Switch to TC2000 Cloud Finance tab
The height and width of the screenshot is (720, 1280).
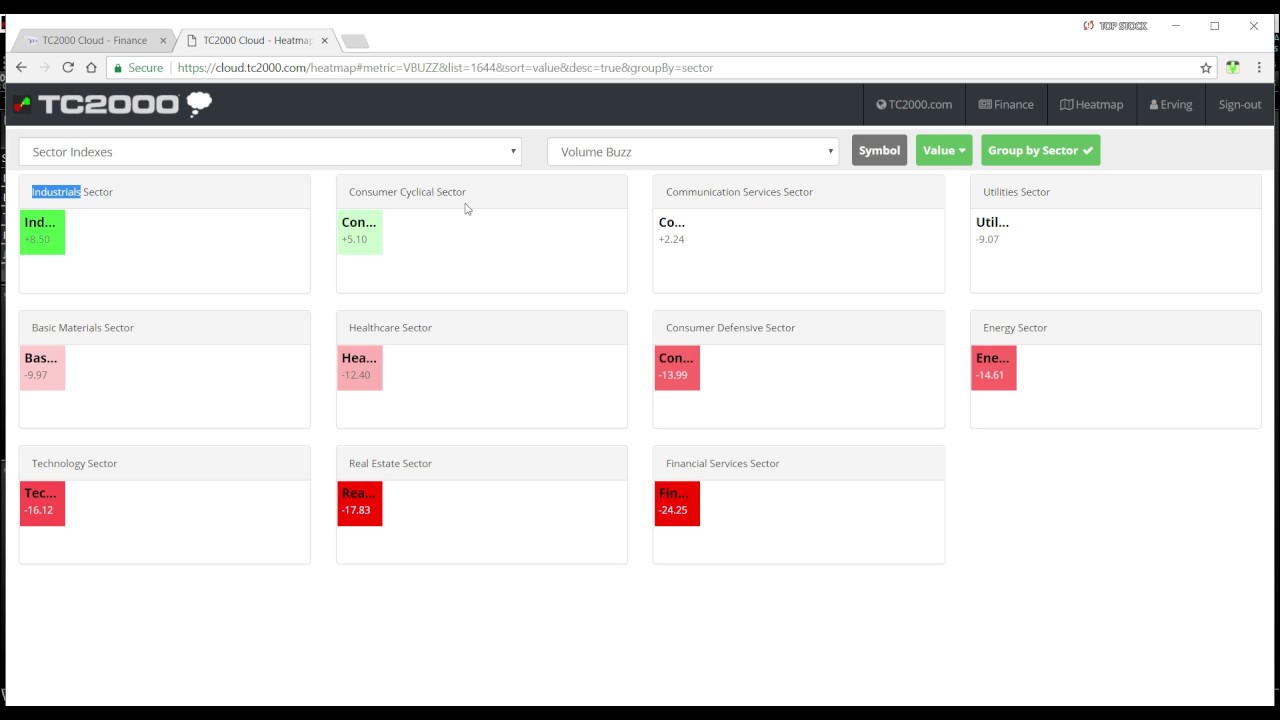[x=94, y=41]
